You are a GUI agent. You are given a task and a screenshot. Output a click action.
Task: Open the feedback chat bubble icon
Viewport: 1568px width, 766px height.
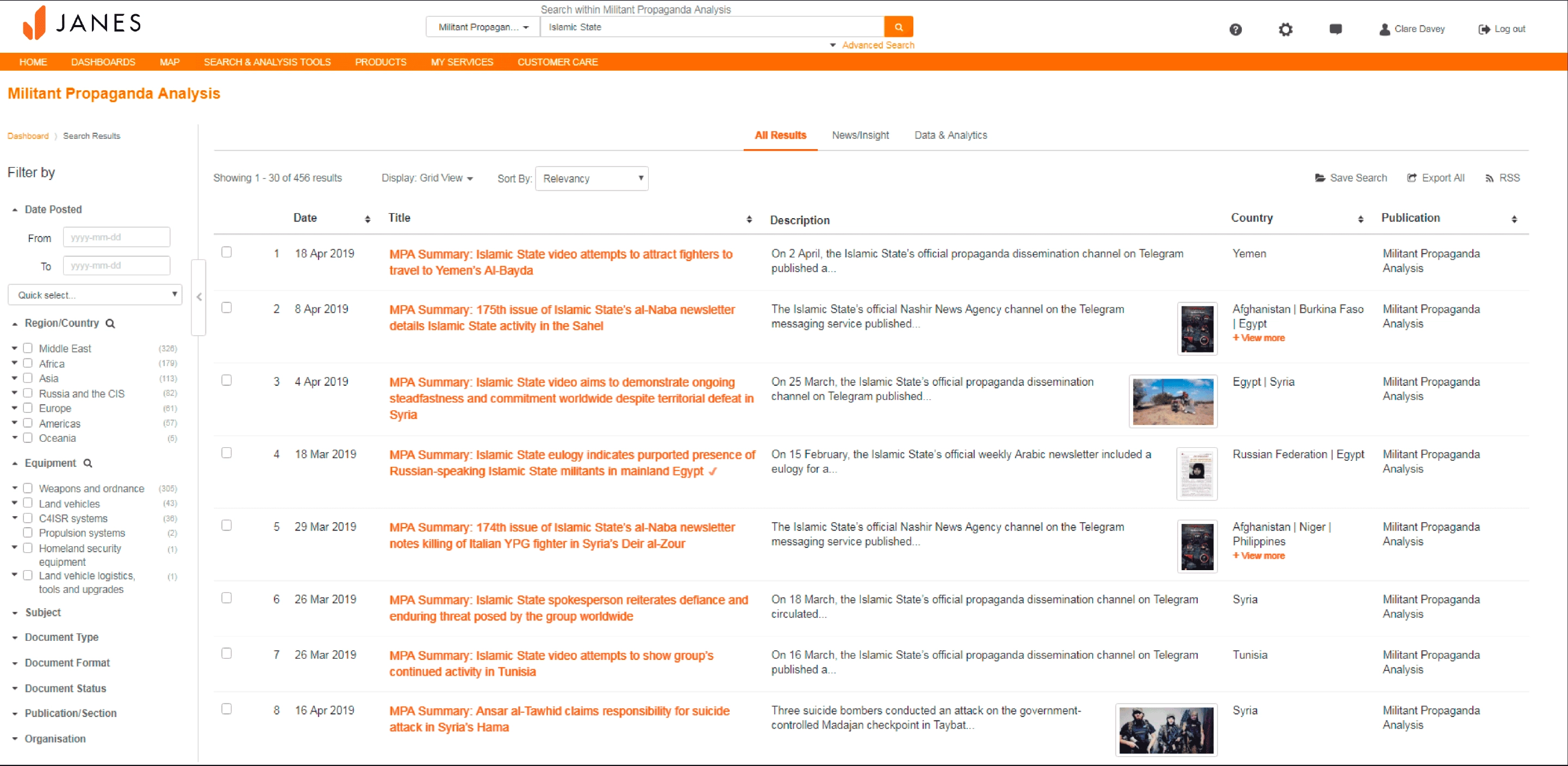1335,29
